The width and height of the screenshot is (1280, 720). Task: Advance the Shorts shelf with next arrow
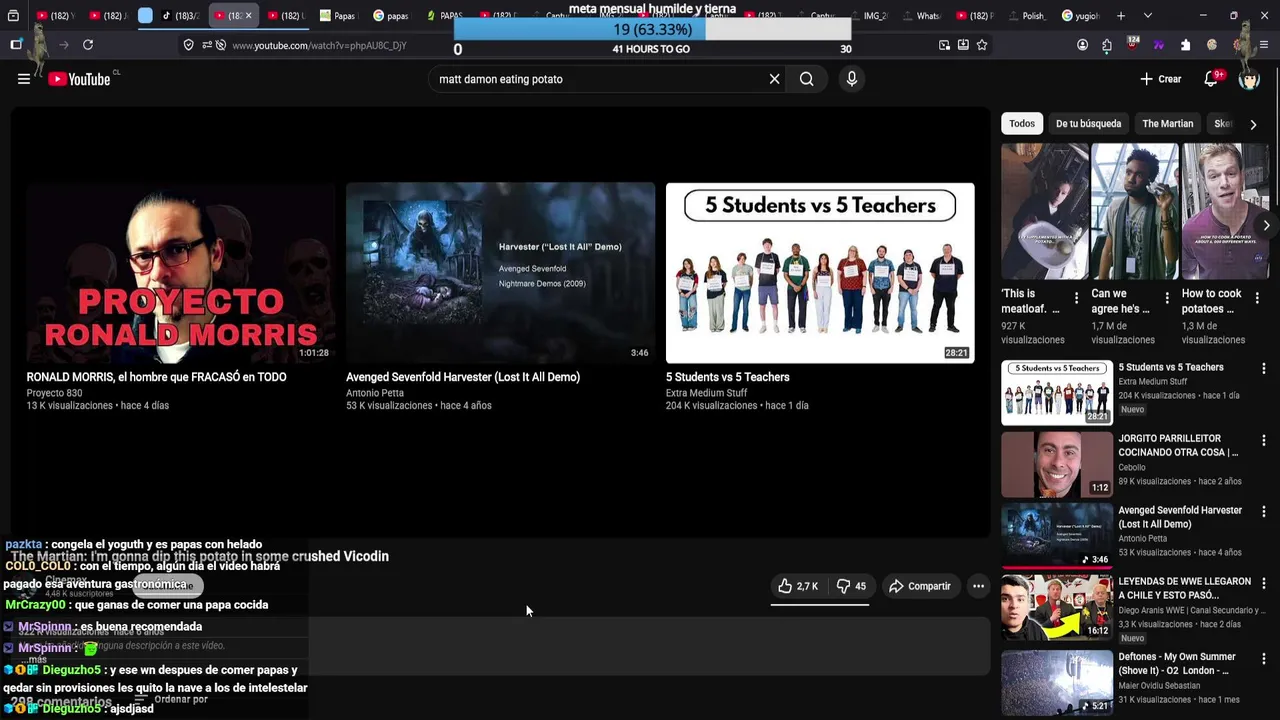point(1266,226)
